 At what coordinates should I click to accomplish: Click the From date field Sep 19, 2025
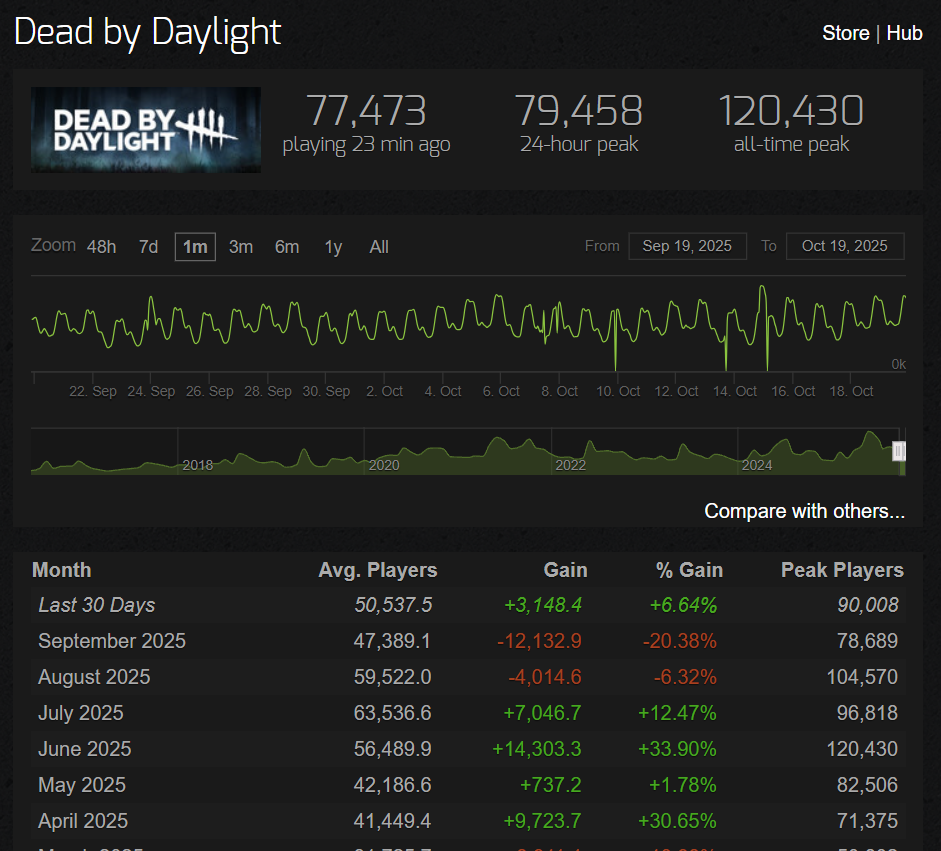point(687,246)
